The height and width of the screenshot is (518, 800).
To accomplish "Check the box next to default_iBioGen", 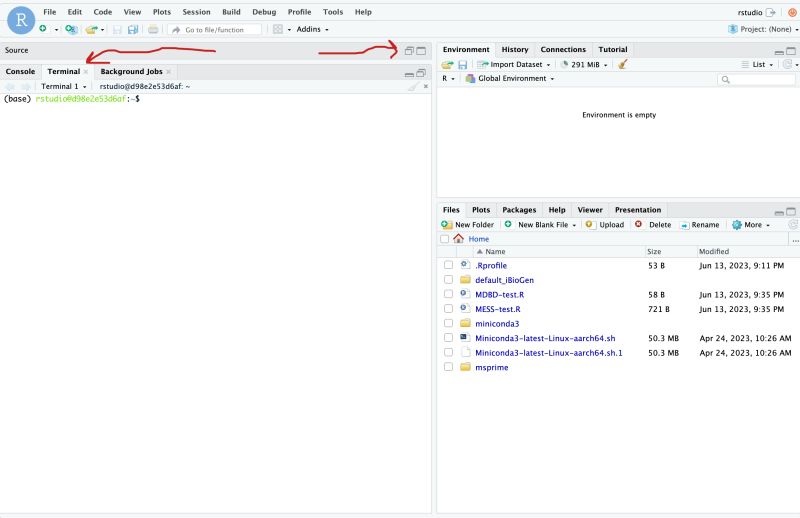I will 448,280.
